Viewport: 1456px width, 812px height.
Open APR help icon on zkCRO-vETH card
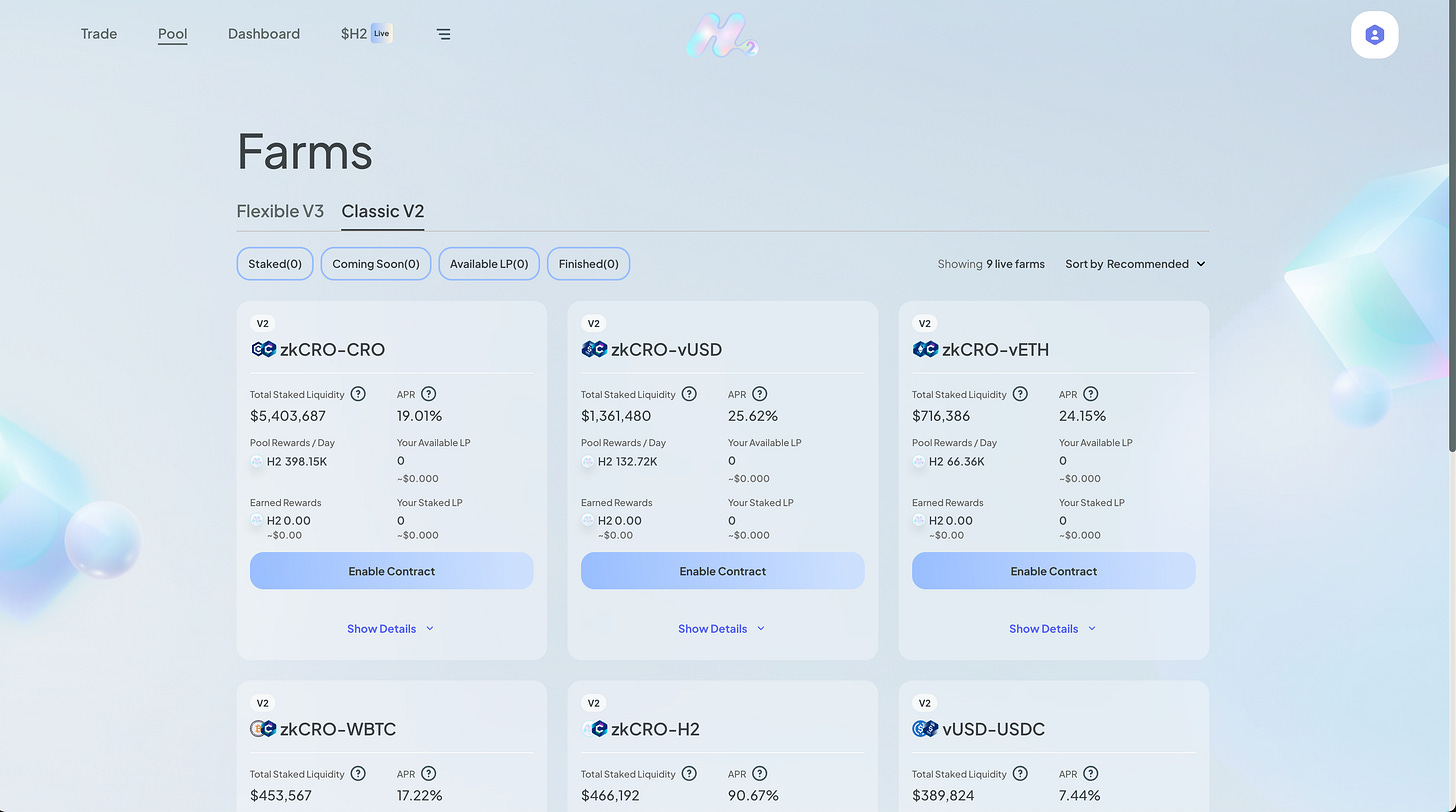click(1091, 394)
